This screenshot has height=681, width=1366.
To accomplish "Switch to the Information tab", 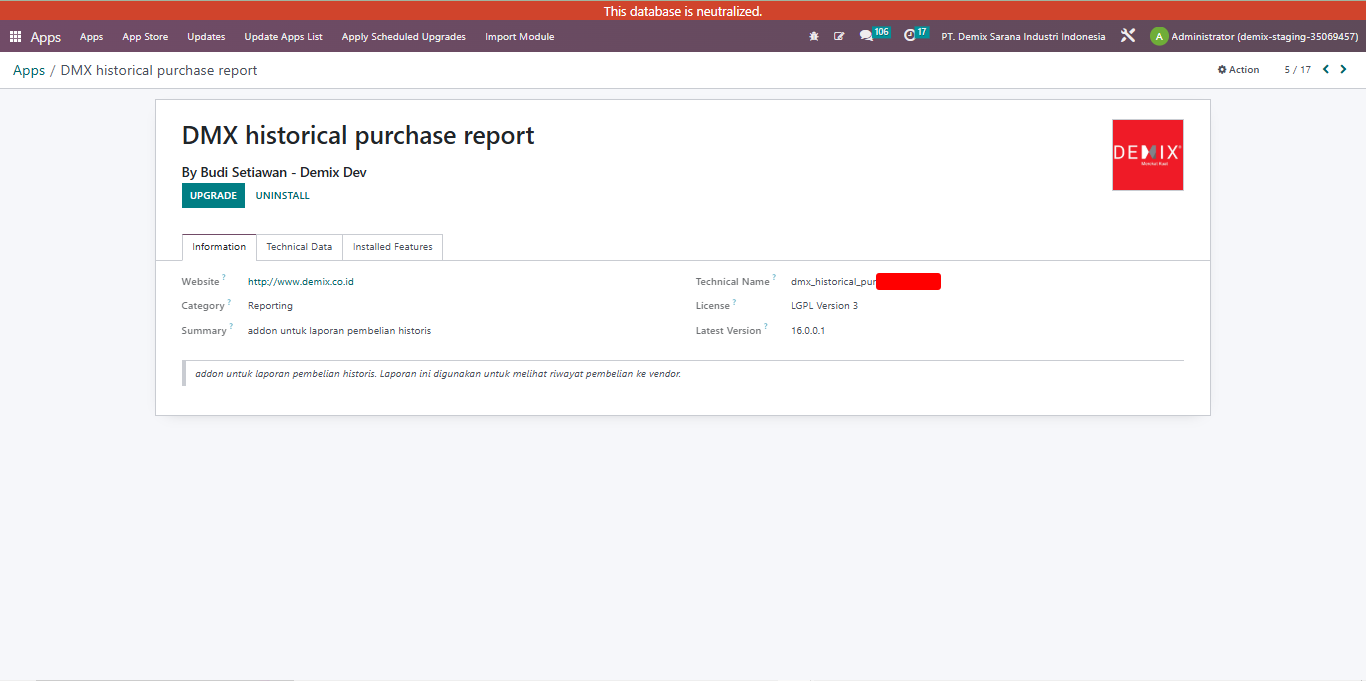I will [x=219, y=247].
